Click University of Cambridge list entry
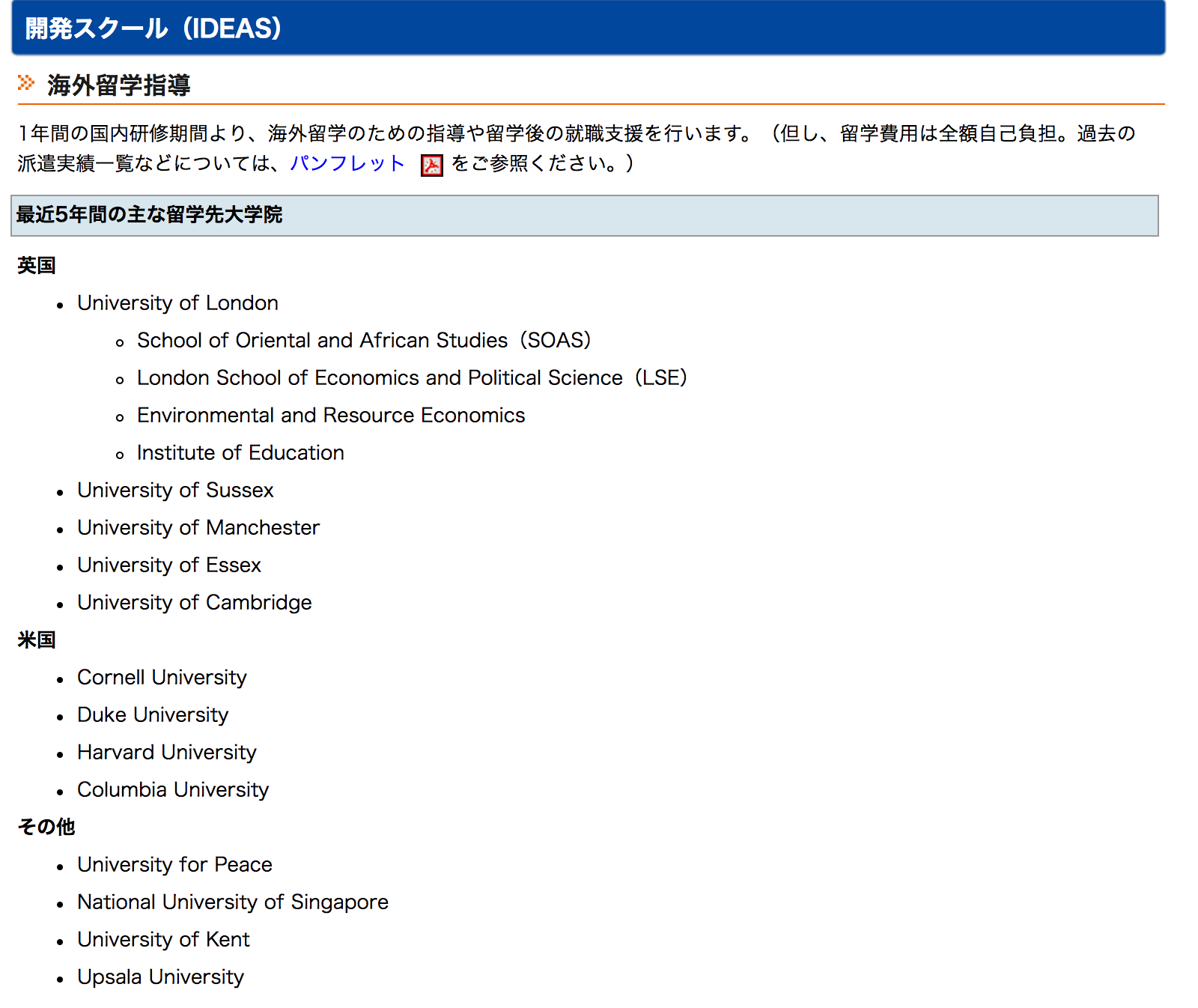The image size is (1198, 1008). (195, 602)
